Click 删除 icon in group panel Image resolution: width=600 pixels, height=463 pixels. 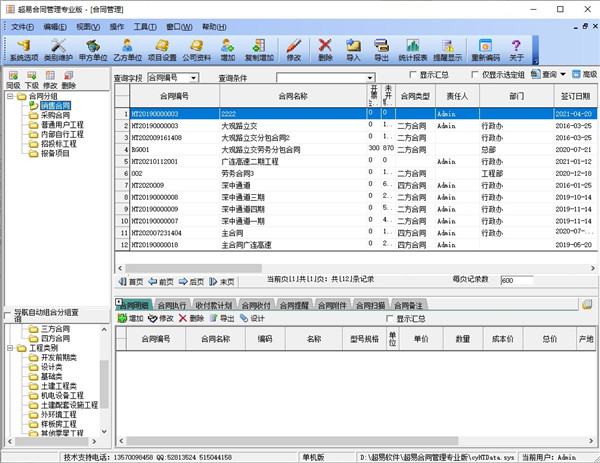click(68, 80)
